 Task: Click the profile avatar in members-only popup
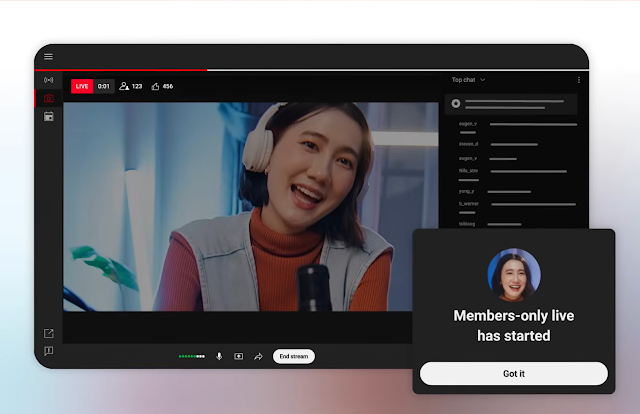tap(513, 274)
